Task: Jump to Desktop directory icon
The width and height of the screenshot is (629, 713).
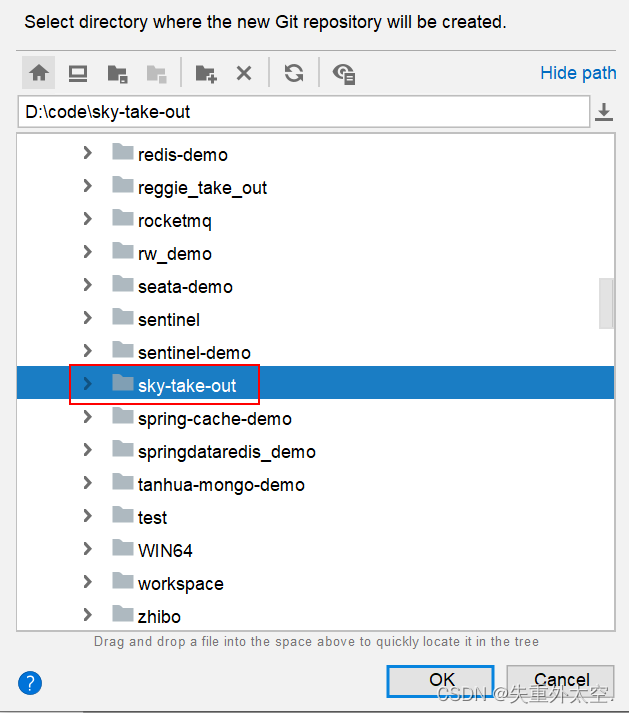Action: (x=78, y=73)
